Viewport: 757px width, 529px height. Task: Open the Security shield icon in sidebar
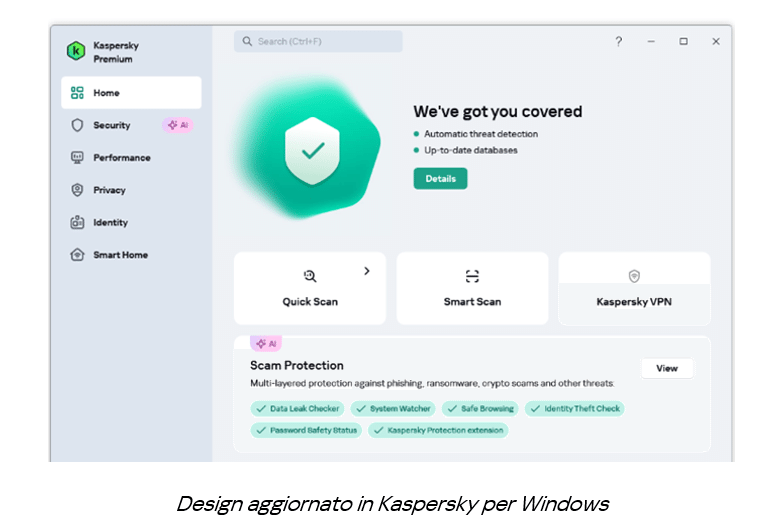pos(77,125)
